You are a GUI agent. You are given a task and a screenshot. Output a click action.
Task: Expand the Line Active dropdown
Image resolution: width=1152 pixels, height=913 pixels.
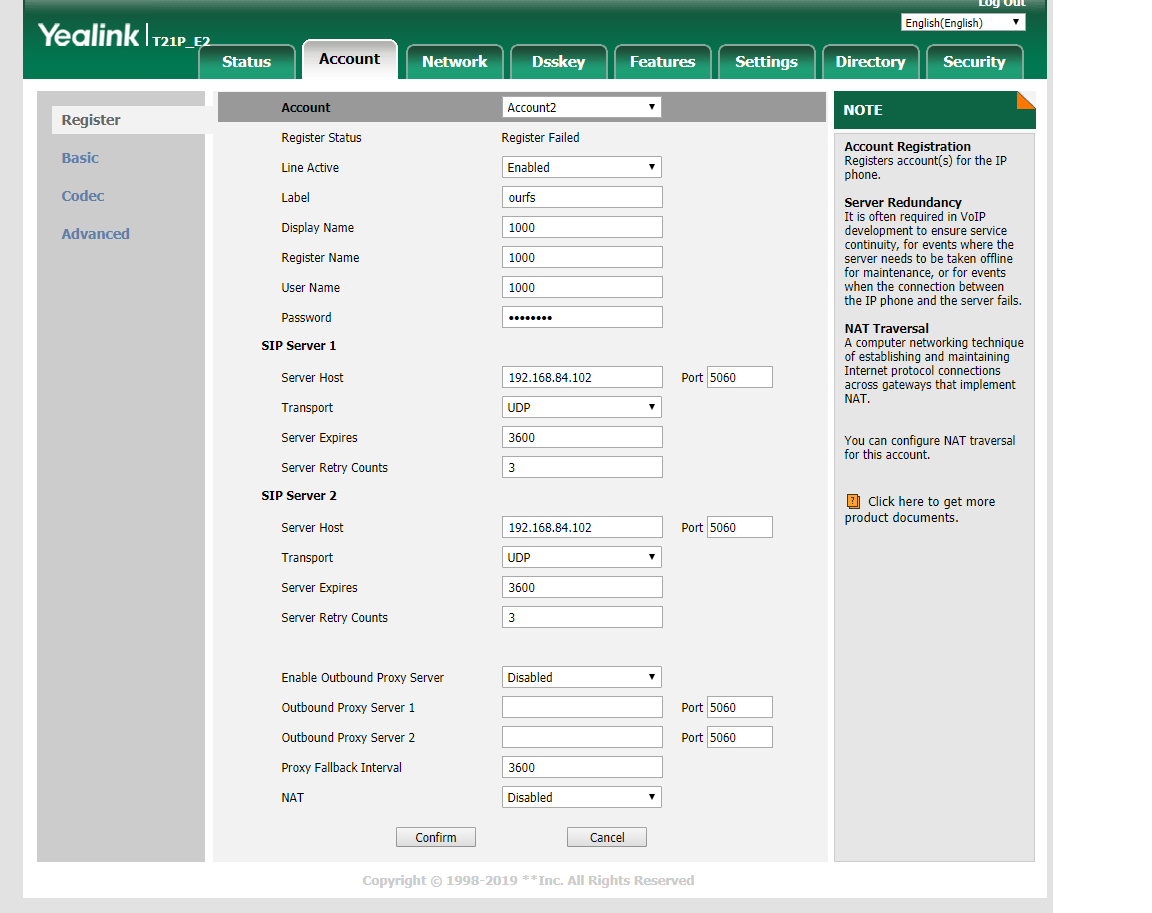[581, 167]
